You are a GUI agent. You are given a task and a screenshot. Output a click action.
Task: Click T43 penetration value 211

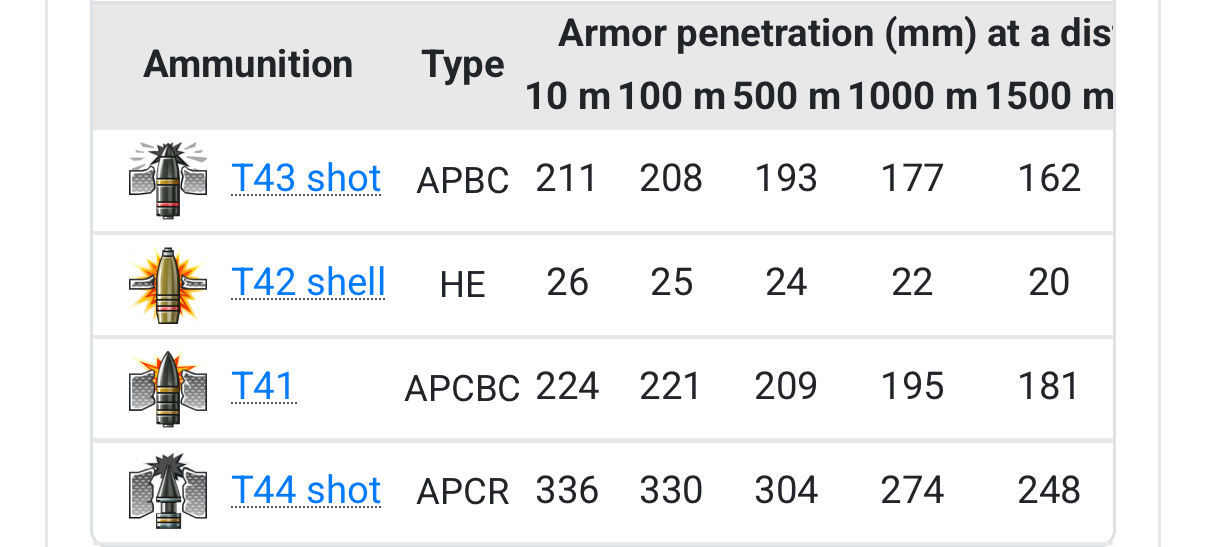(566, 179)
